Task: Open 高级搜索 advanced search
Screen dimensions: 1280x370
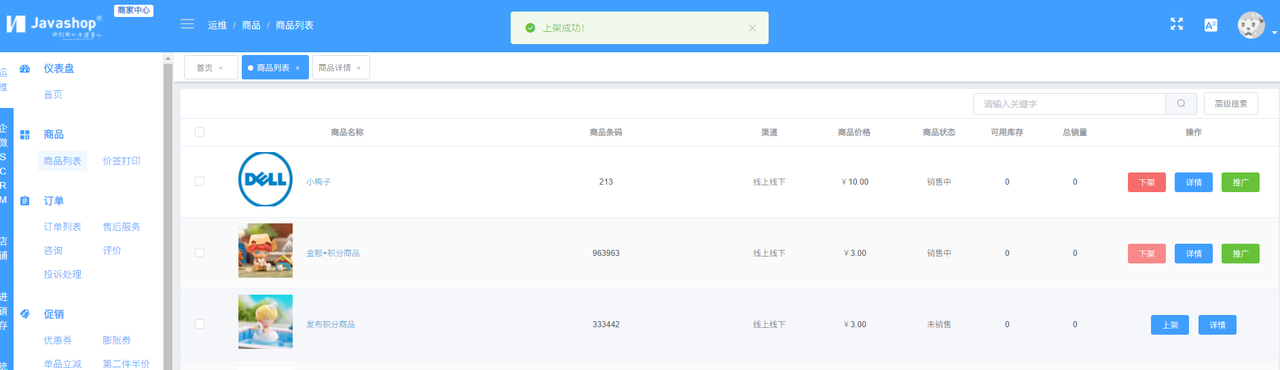Action: tap(1231, 103)
